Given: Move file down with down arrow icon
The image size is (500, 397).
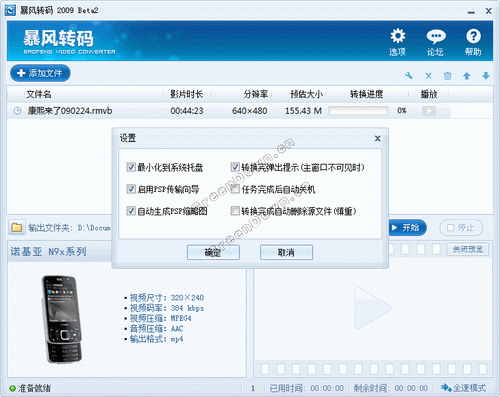Looking at the screenshot, I should (486, 76).
